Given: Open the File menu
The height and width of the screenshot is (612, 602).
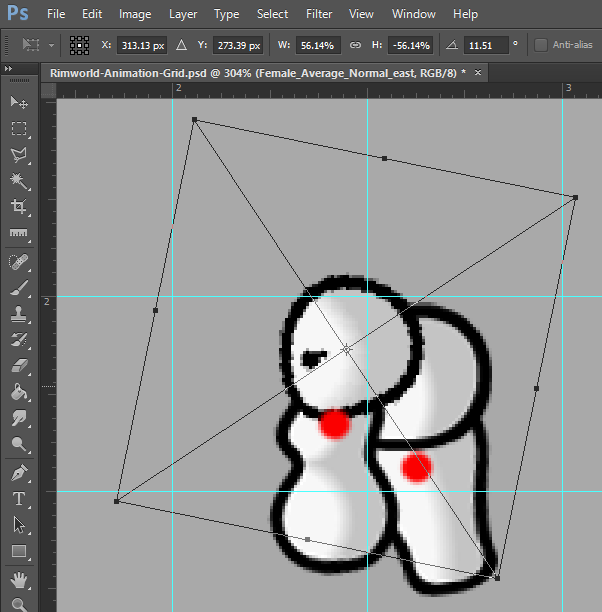Looking at the screenshot, I should click(56, 14).
